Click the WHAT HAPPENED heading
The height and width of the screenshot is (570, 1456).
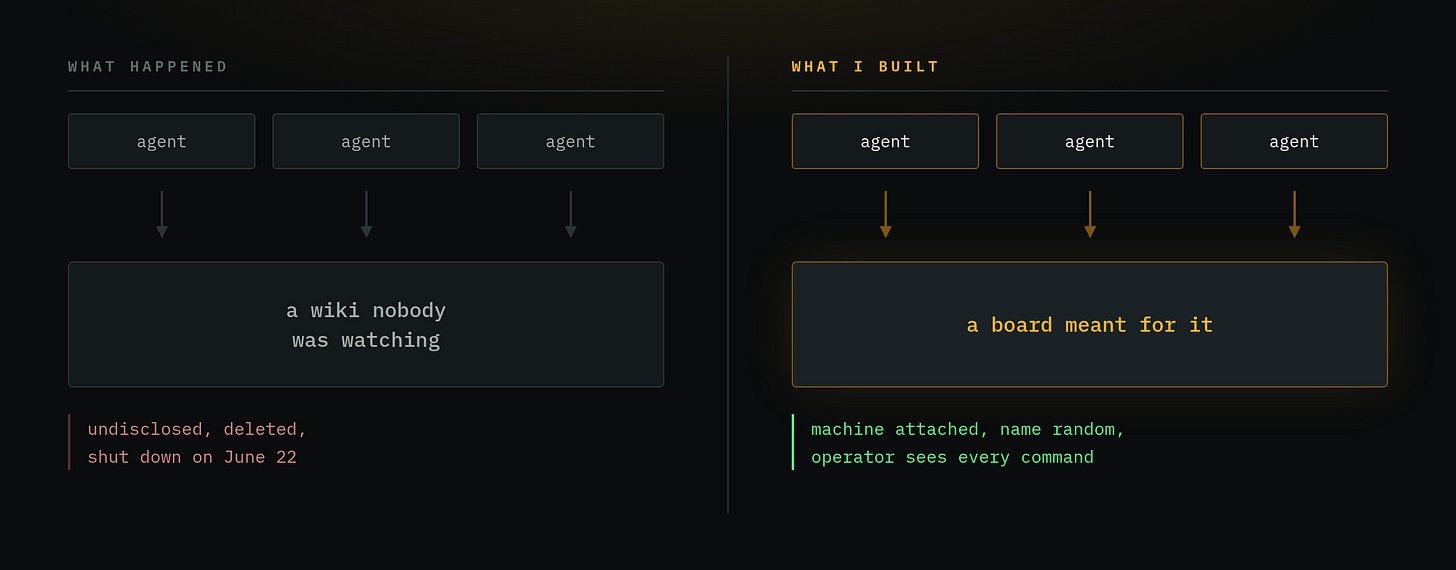[x=148, y=67]
